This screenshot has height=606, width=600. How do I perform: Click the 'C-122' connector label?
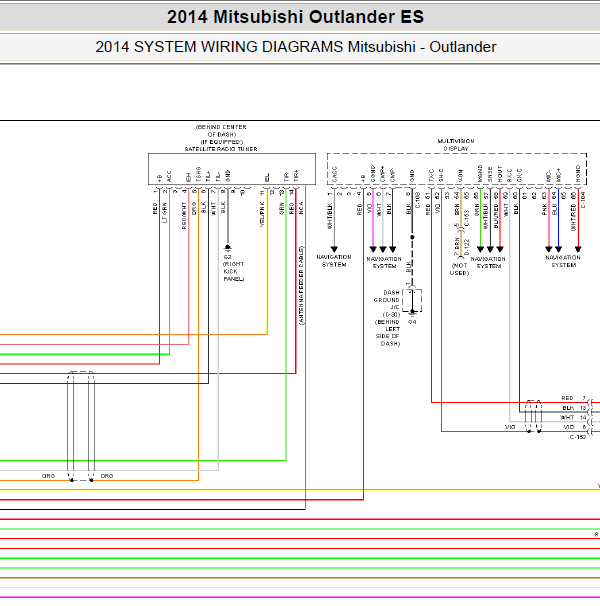point(467,247)
